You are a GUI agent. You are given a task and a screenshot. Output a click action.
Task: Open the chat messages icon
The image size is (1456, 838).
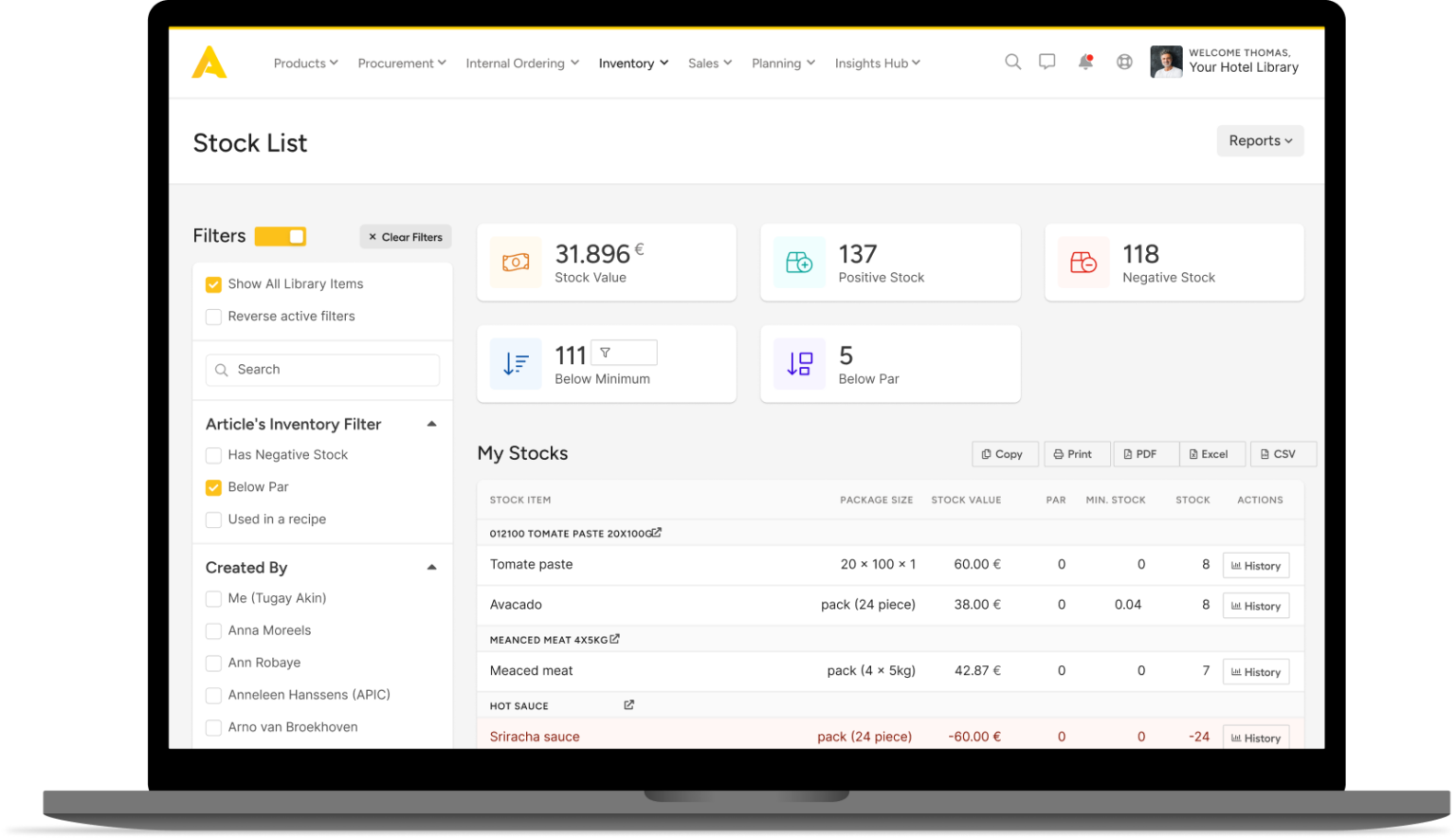pos(1046,63)
